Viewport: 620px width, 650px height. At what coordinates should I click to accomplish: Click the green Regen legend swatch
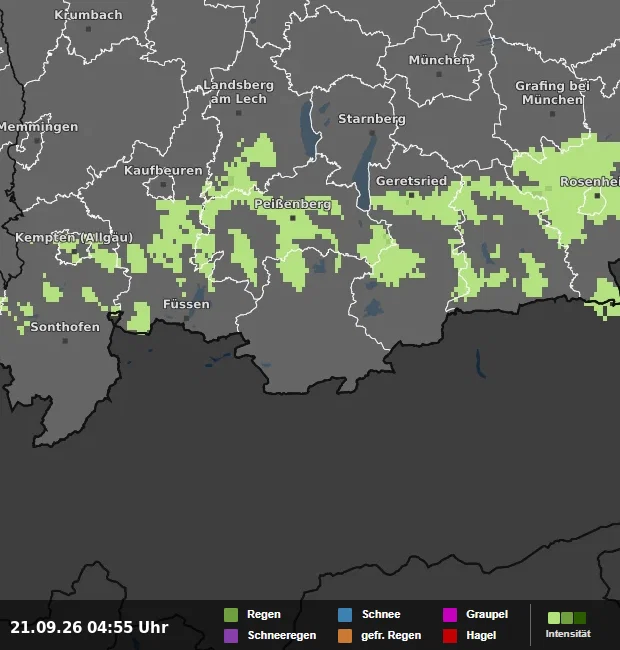(x=231, y=615)
